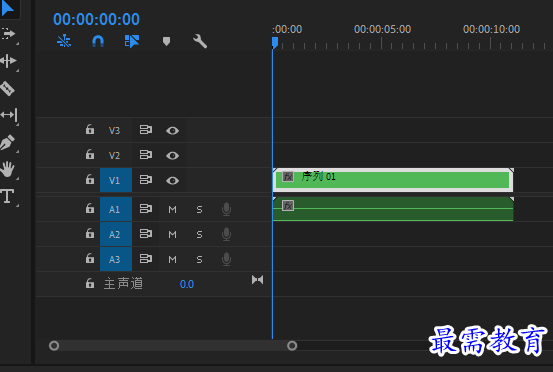The image size is (553, 372).
Task: Toggle sync lock on A2
Action: [x=145, y=234]
